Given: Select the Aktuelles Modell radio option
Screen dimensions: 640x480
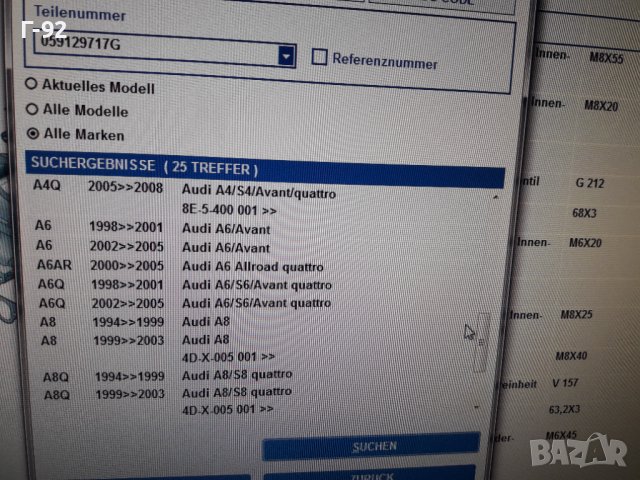Looking at the screenshot, I should tap(31, 84).
